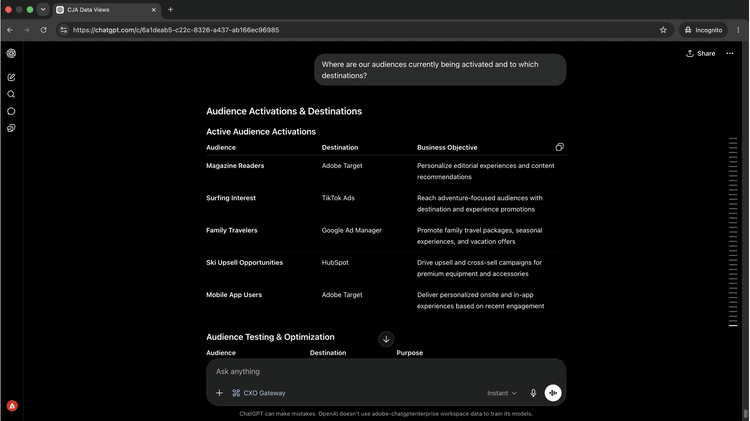Add attachment with plus icon
Viewport: 750px width, 421px height.
pos(219,393)
